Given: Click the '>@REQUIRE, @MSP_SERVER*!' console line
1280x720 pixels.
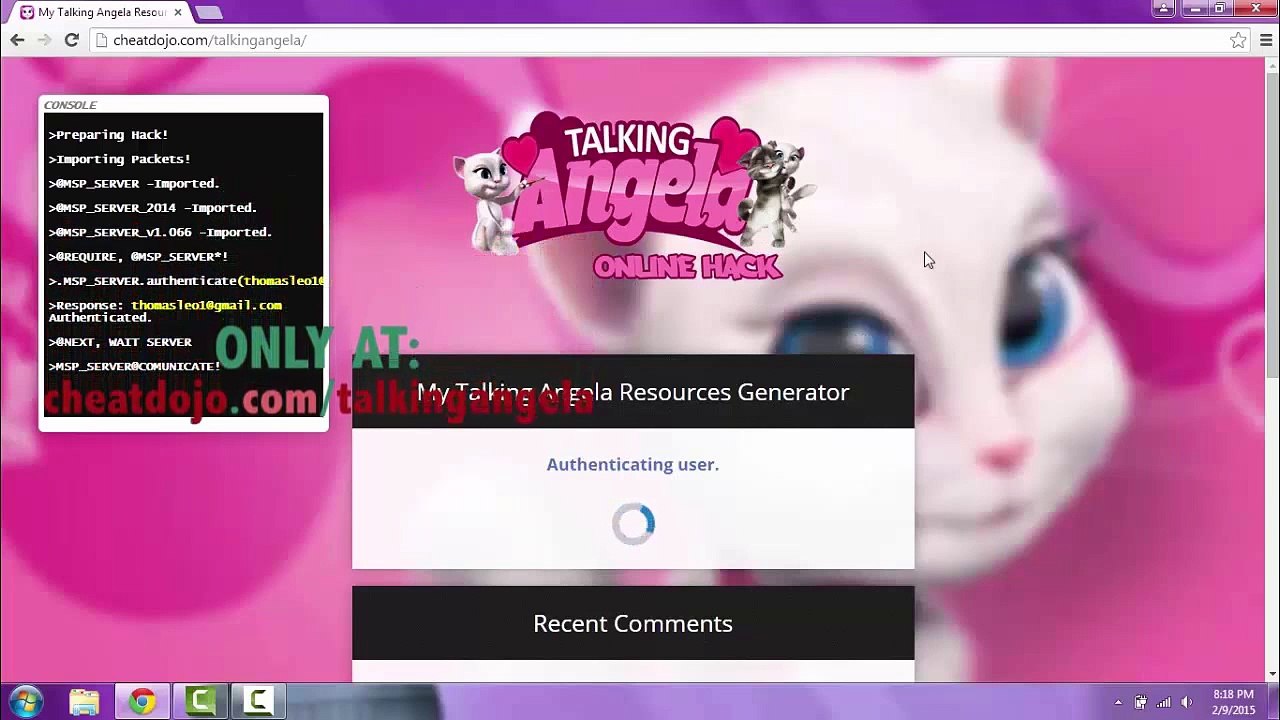Looking at the screenshot, I should pyautogui.click(x=138, y=257).
